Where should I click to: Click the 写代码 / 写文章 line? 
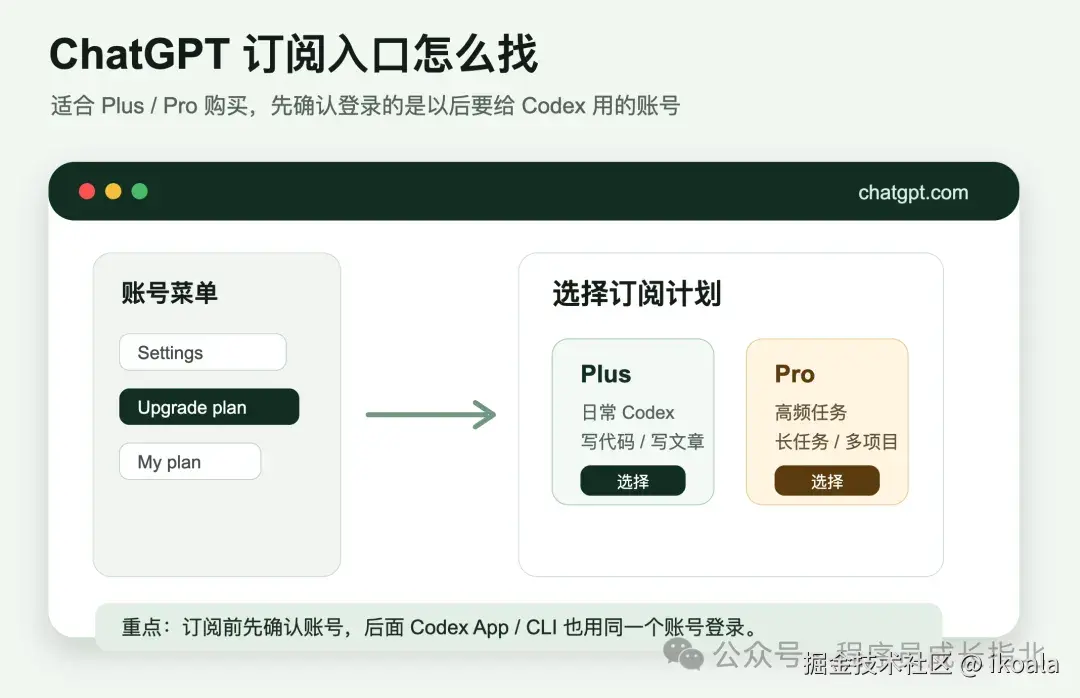[x=642, y=441]
